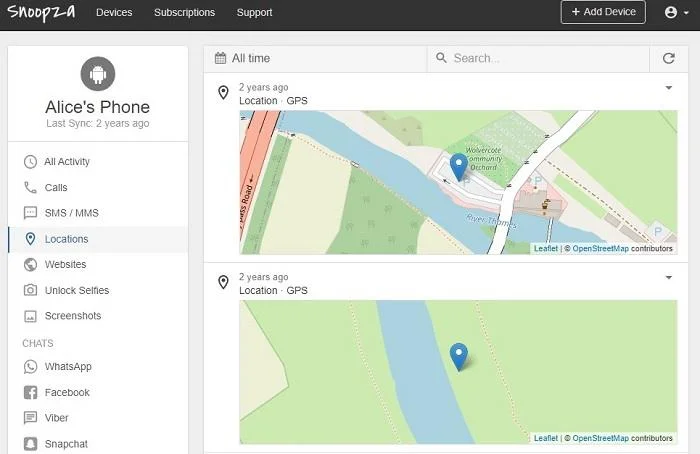The width and height of the screenshot is (700, 454).
Task: Select All Activity clock icon
Action: tap(30, 162)
